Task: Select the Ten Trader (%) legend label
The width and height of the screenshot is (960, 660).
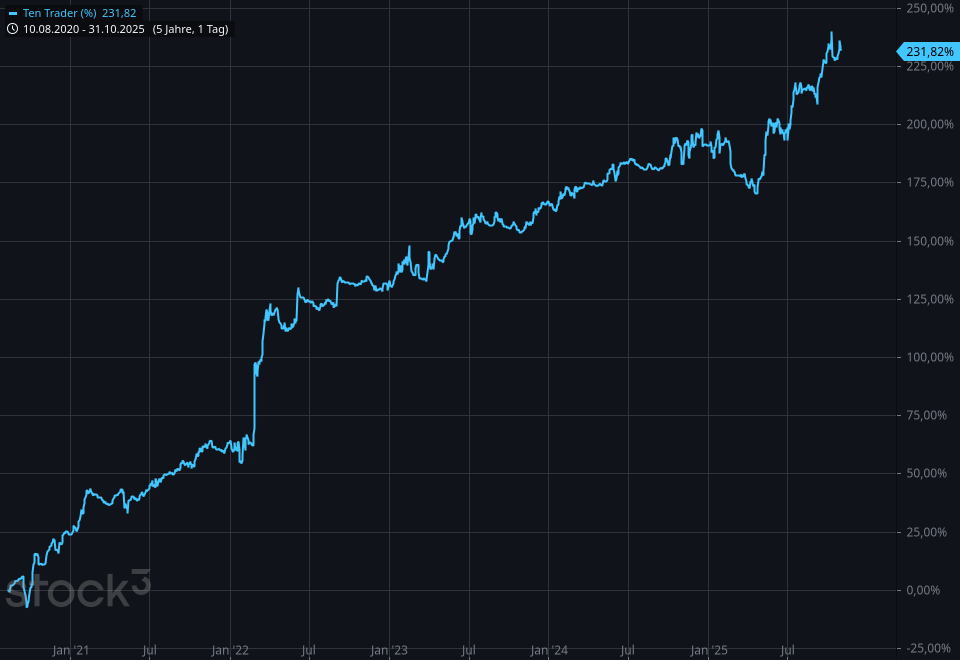Action: coord(59,14)
